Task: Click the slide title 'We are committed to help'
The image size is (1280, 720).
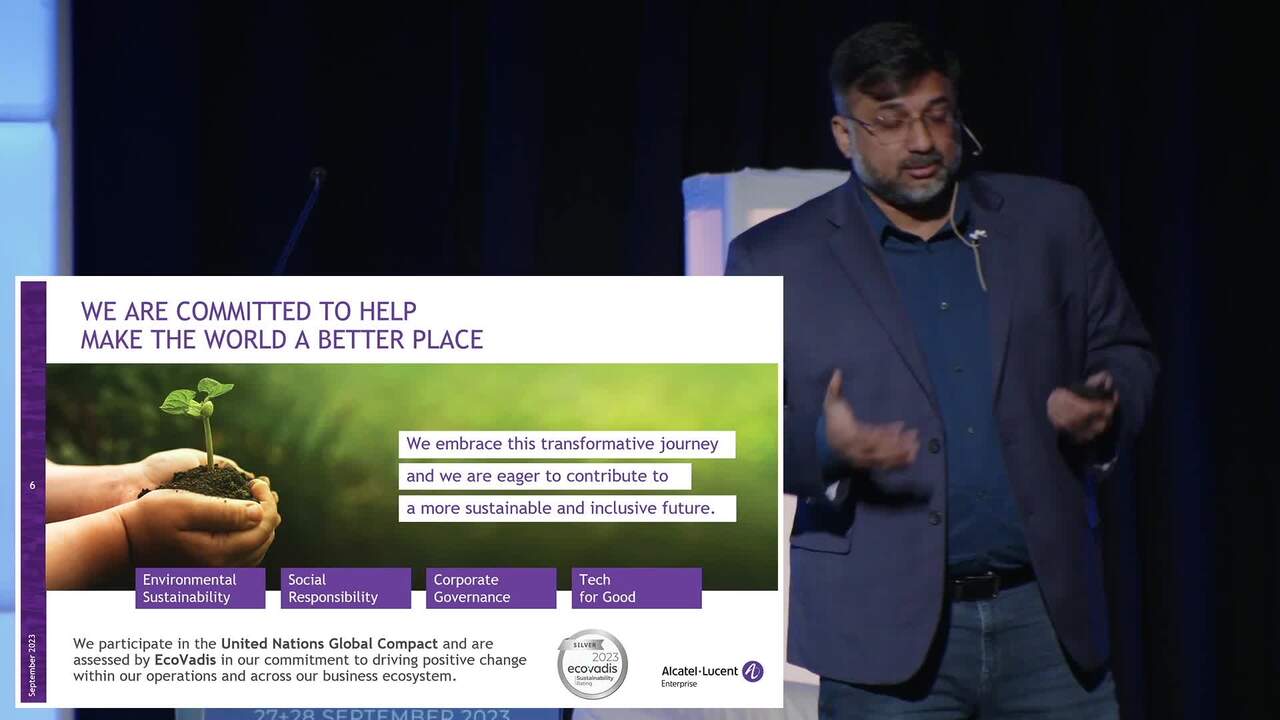Action: click(249, 311)
